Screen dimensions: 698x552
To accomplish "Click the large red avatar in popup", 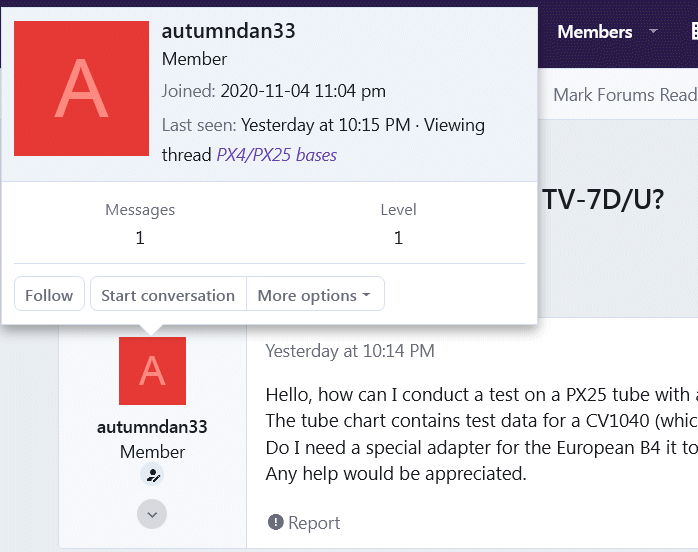I will click(x=81, y=89).
